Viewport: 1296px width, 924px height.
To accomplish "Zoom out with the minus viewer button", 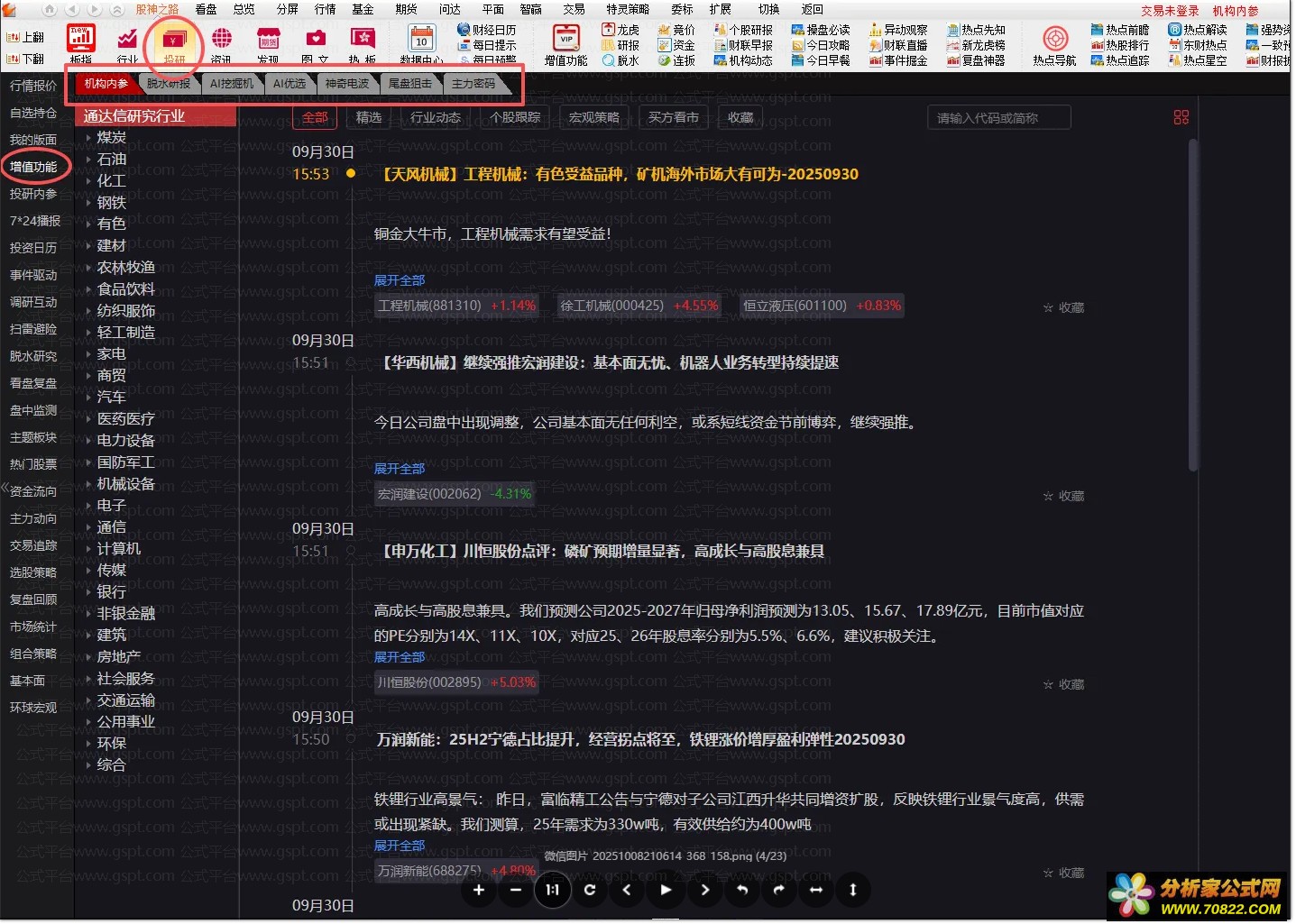I will pos(516,890).
